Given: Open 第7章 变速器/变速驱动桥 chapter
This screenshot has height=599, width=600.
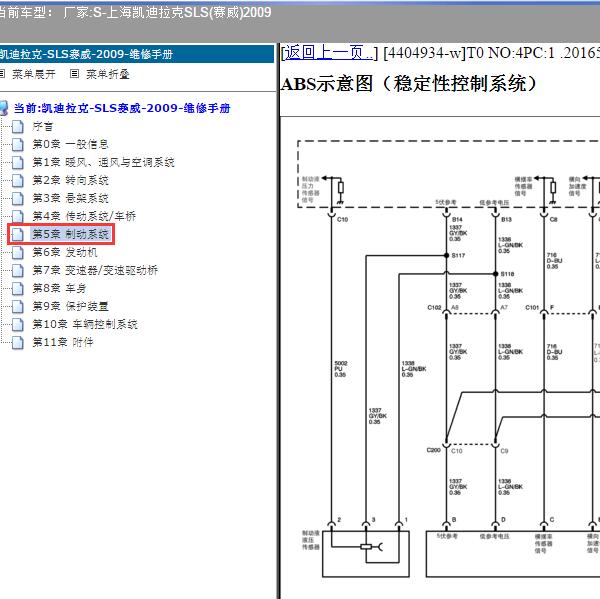Looking at the screenshot, I should [x=95, y=270].
